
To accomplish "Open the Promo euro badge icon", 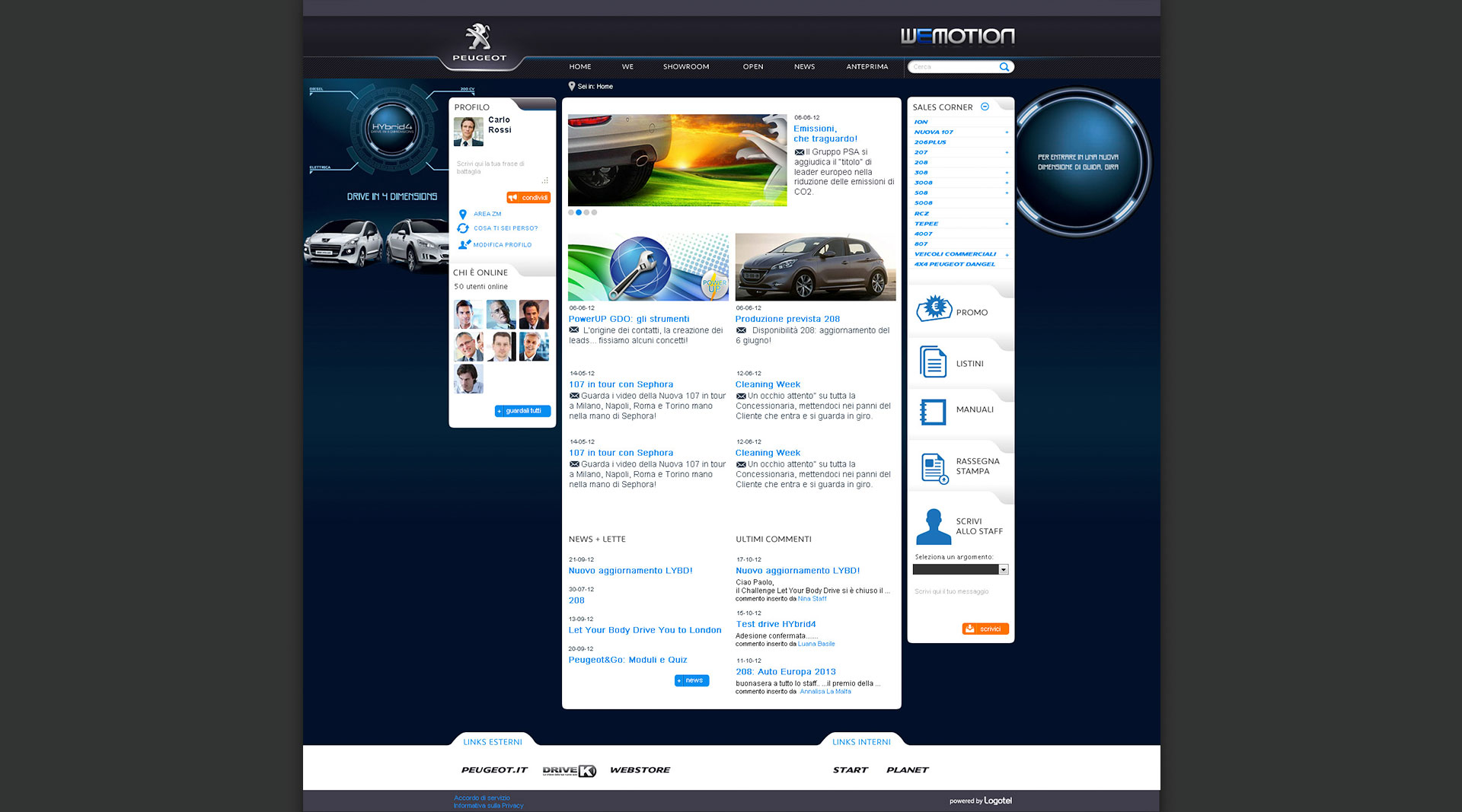I will [934, 309].
